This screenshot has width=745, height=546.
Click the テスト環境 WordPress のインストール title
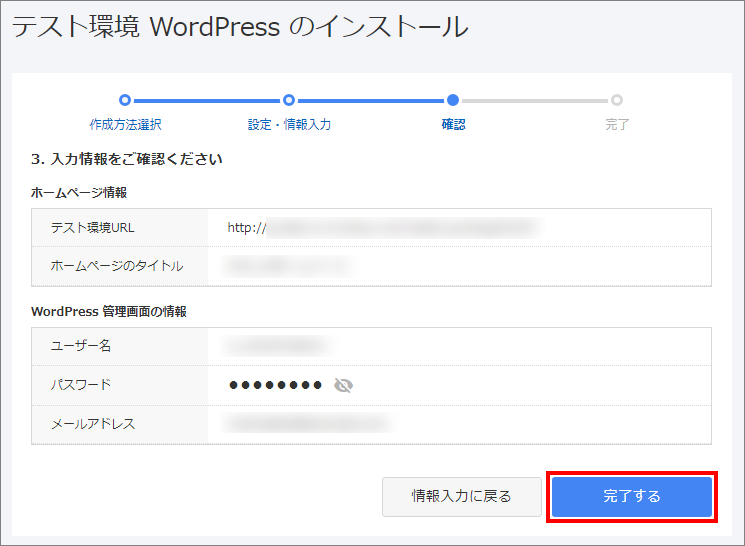click(240, 26)
